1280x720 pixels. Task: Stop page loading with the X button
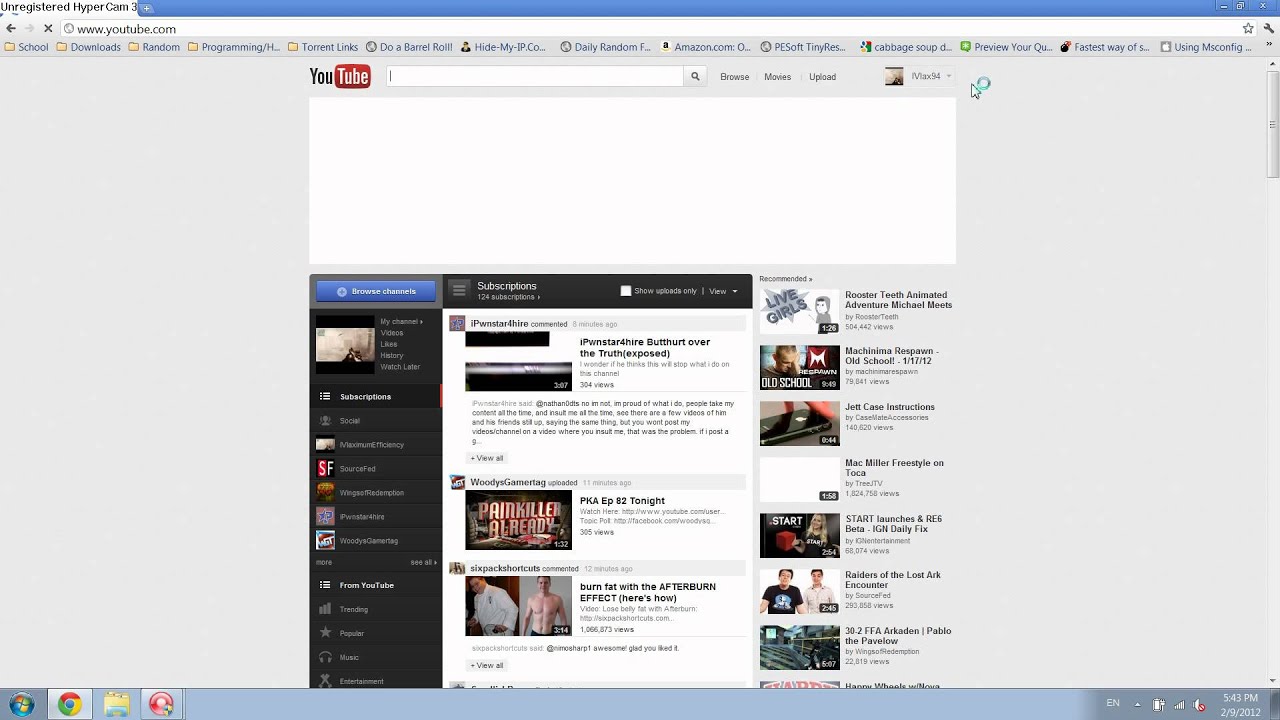pyautogui.click(x=47, y=29)
